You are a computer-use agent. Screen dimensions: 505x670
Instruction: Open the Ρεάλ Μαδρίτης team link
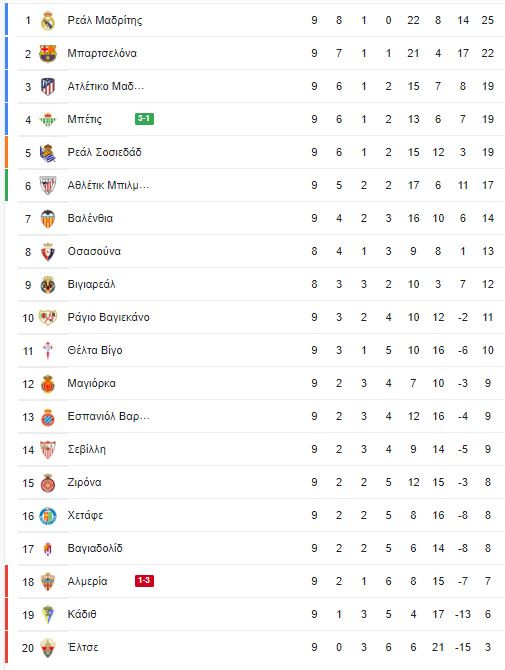tap(105, 21)
